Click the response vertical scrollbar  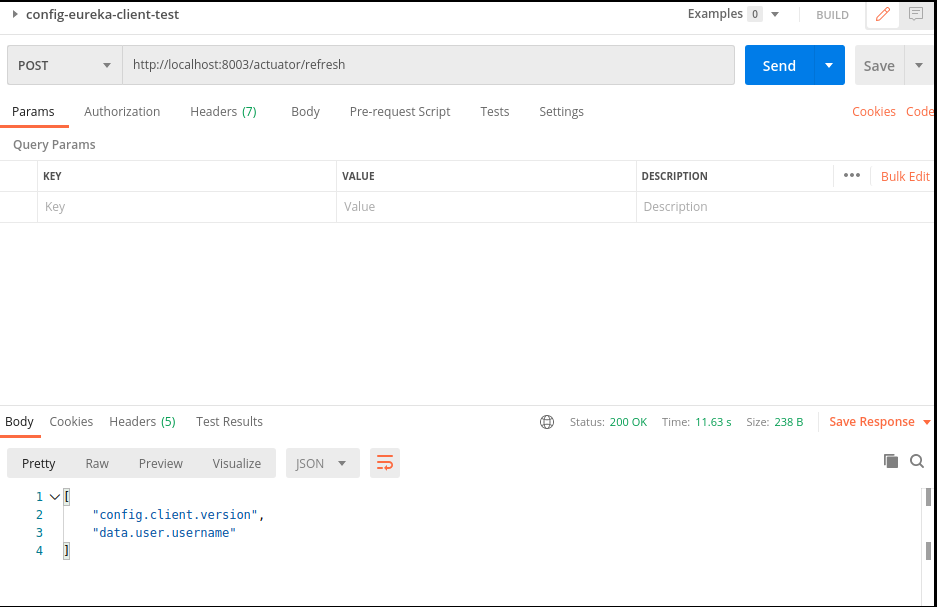click(x=928, y=544)
